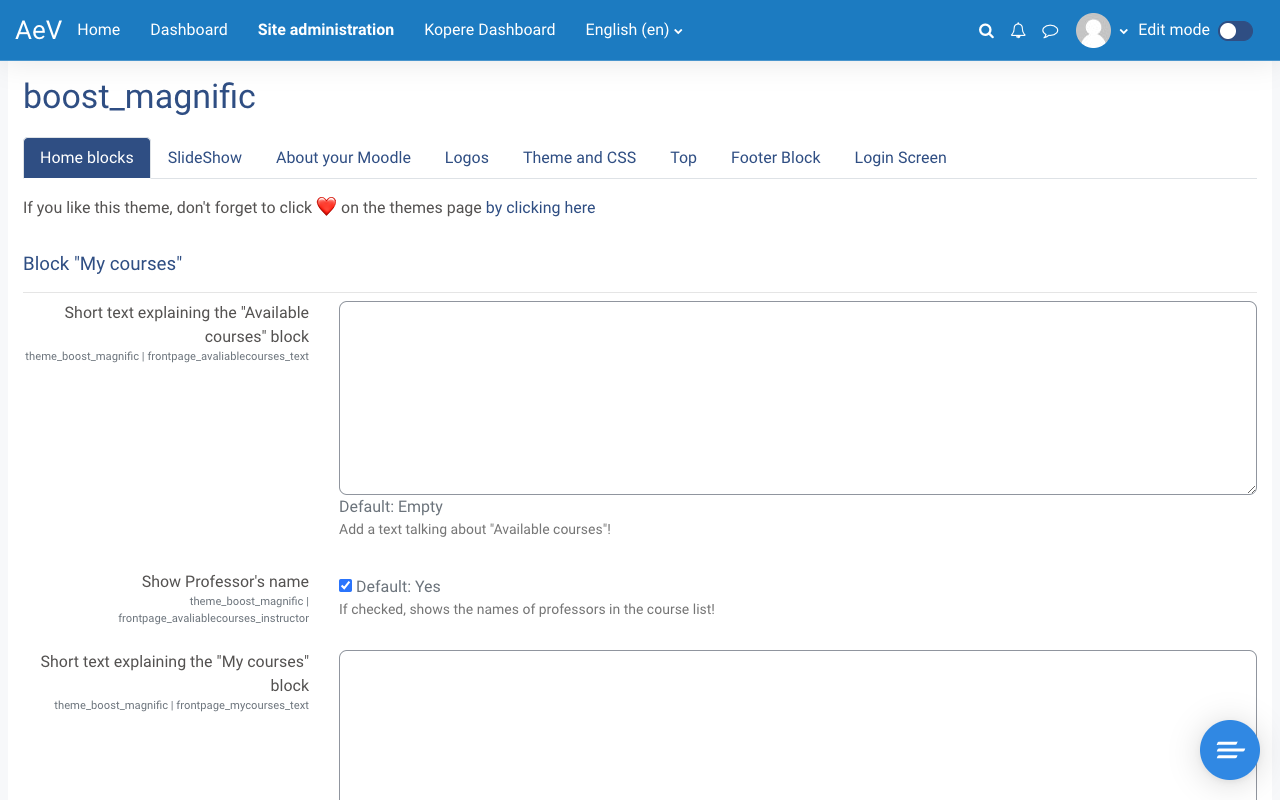Click the Available courses text area
Screen dimensions: 1280x800
click(x=797, y=398)
